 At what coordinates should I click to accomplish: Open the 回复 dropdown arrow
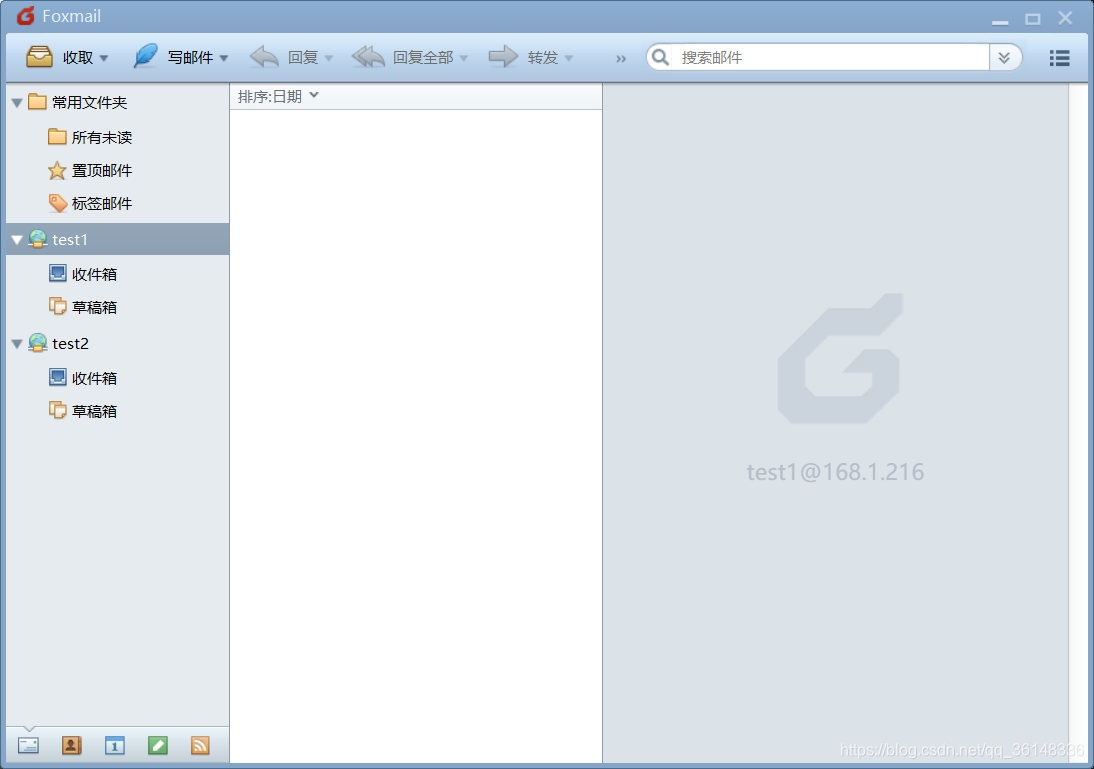click(329, 58)
